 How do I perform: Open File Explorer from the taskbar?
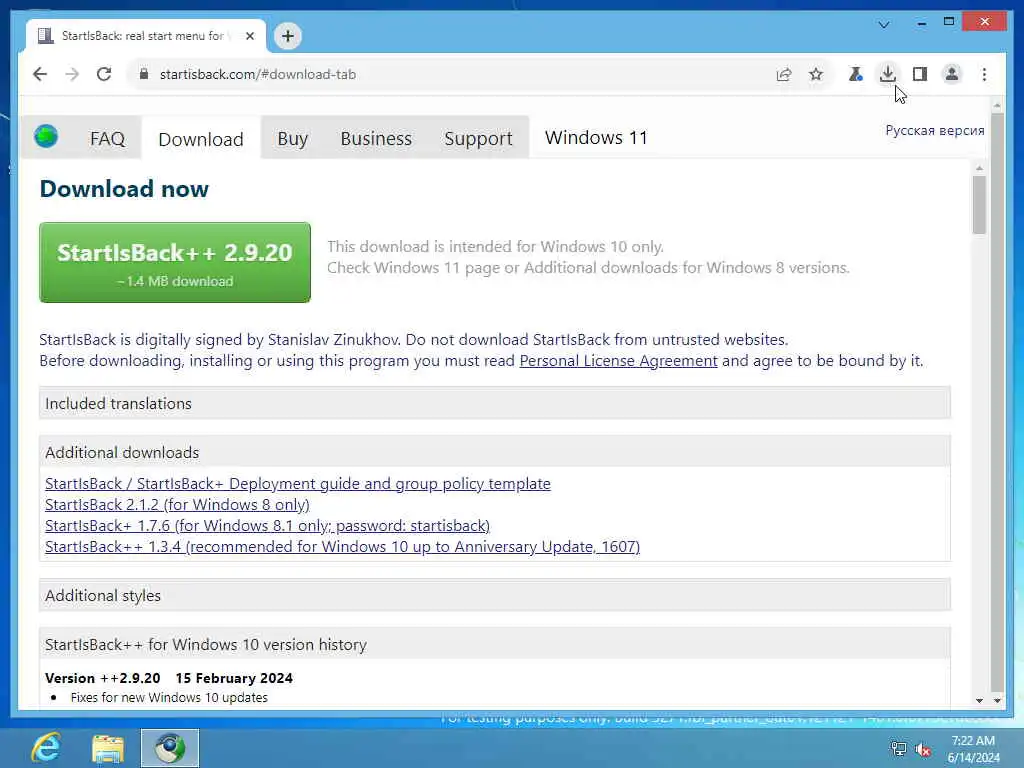click(108, 748)
